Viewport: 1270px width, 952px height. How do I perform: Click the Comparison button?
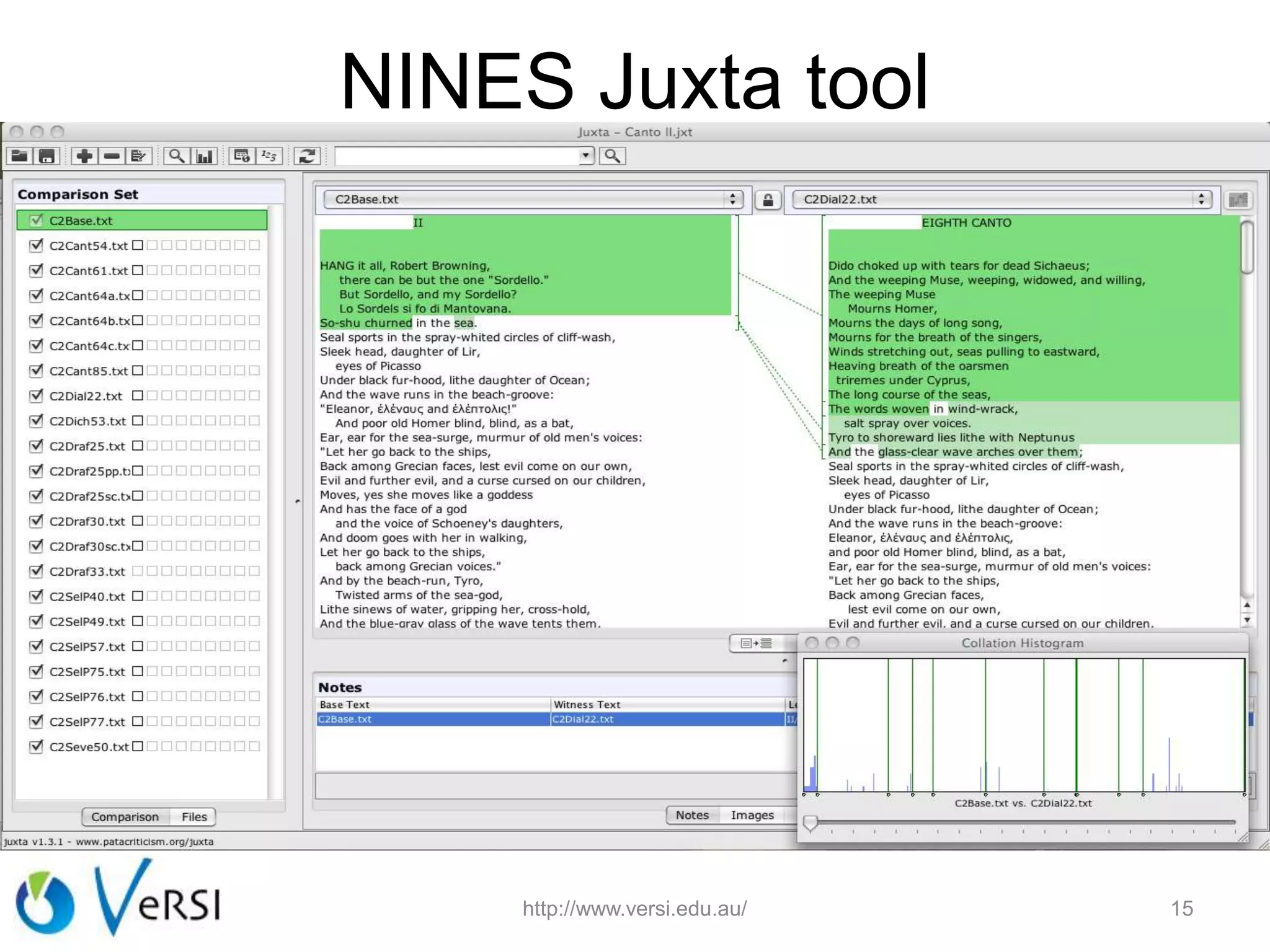[x=125, y=817]
